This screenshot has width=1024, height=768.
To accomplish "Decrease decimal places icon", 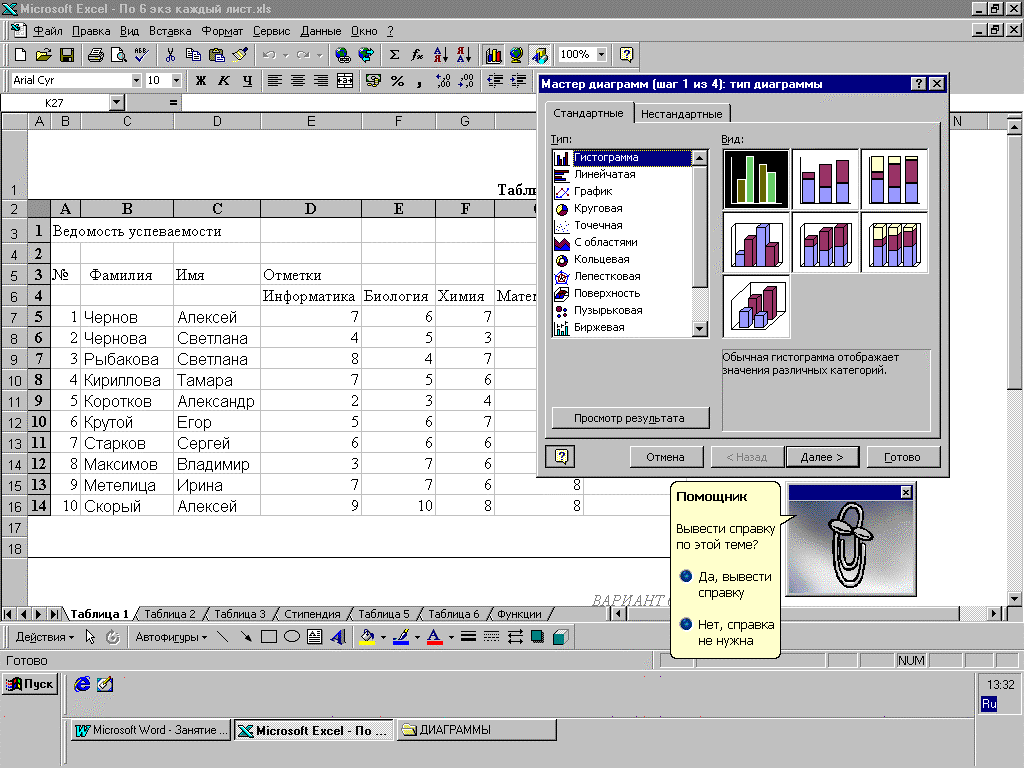I will [466, 80].
